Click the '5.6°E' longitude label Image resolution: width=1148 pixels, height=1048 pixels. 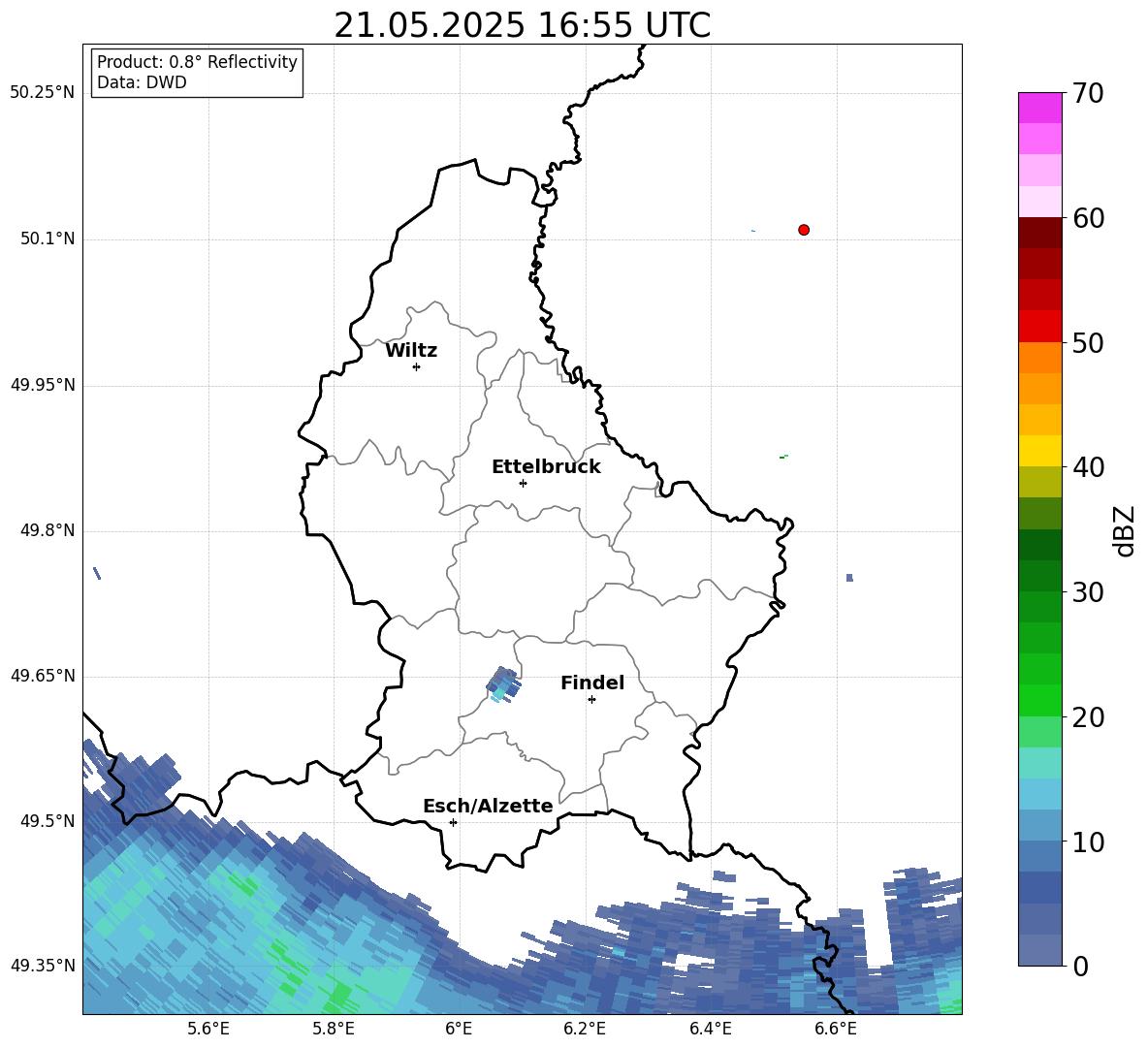pos(208,1029)
